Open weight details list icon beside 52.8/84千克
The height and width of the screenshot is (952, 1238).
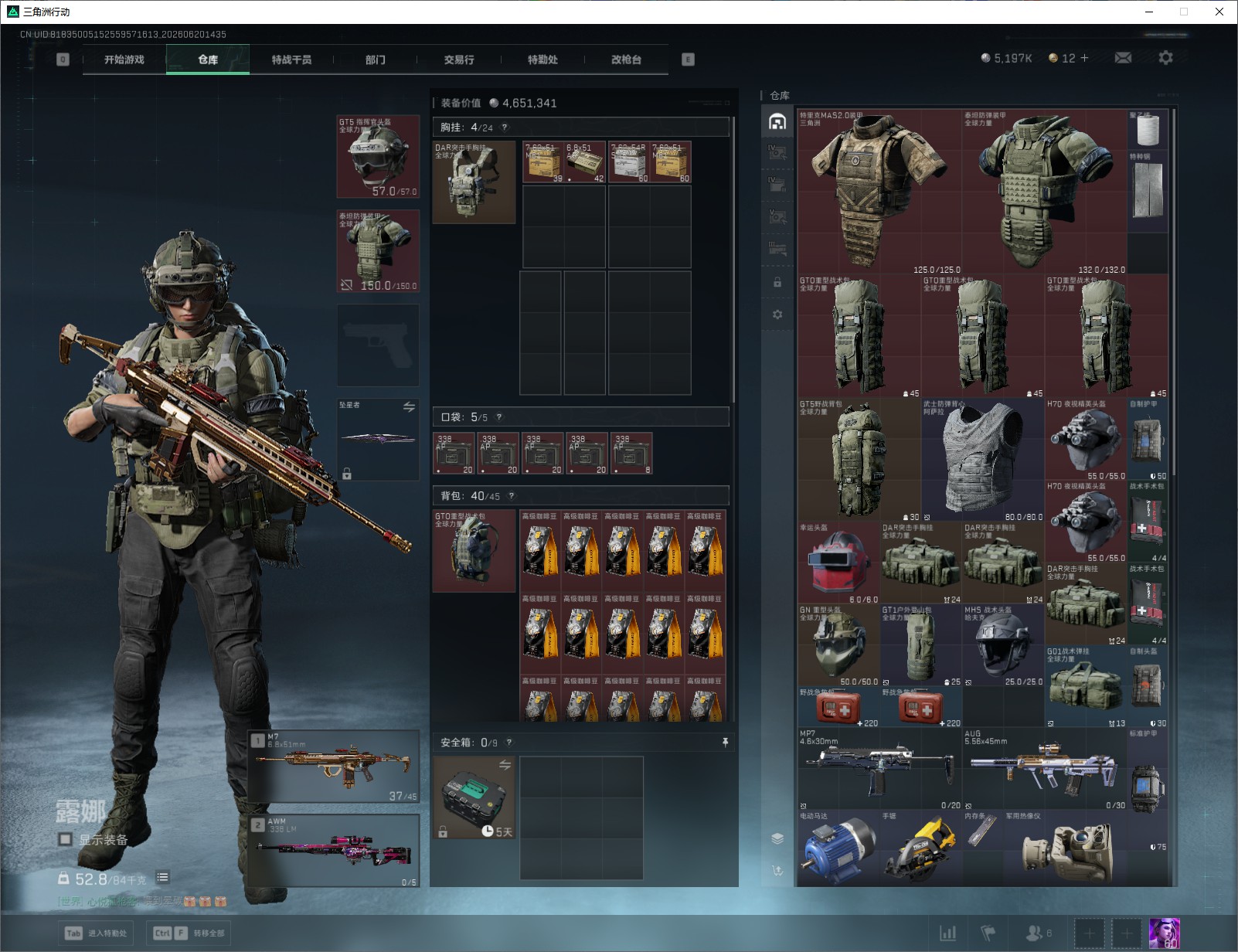coord(162,877)
